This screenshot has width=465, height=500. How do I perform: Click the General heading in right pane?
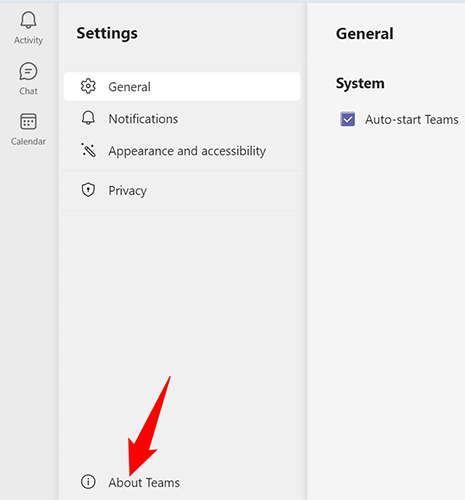coord(365,34)
